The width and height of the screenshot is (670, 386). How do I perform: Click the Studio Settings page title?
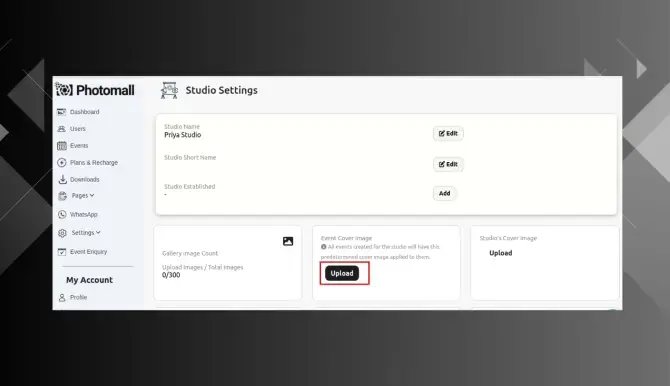(221, 90)
